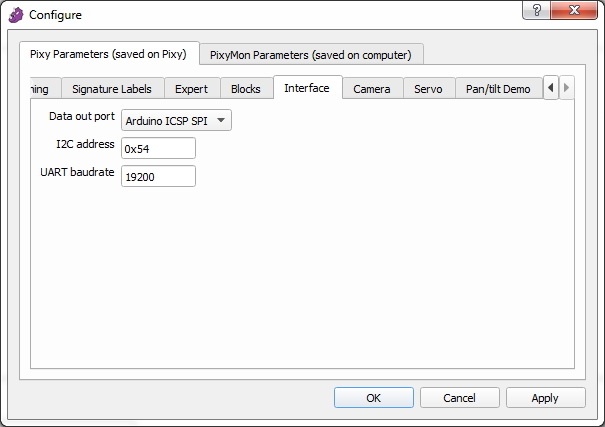Apply the current settings

545,397
